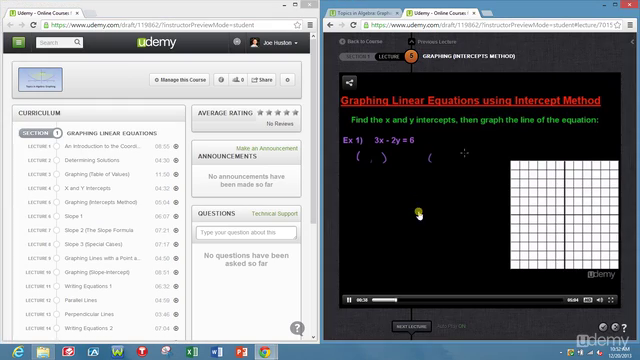Click the course thumbnail image
Image resolution: width=640 pixels, height=360 pixels.
40,79
